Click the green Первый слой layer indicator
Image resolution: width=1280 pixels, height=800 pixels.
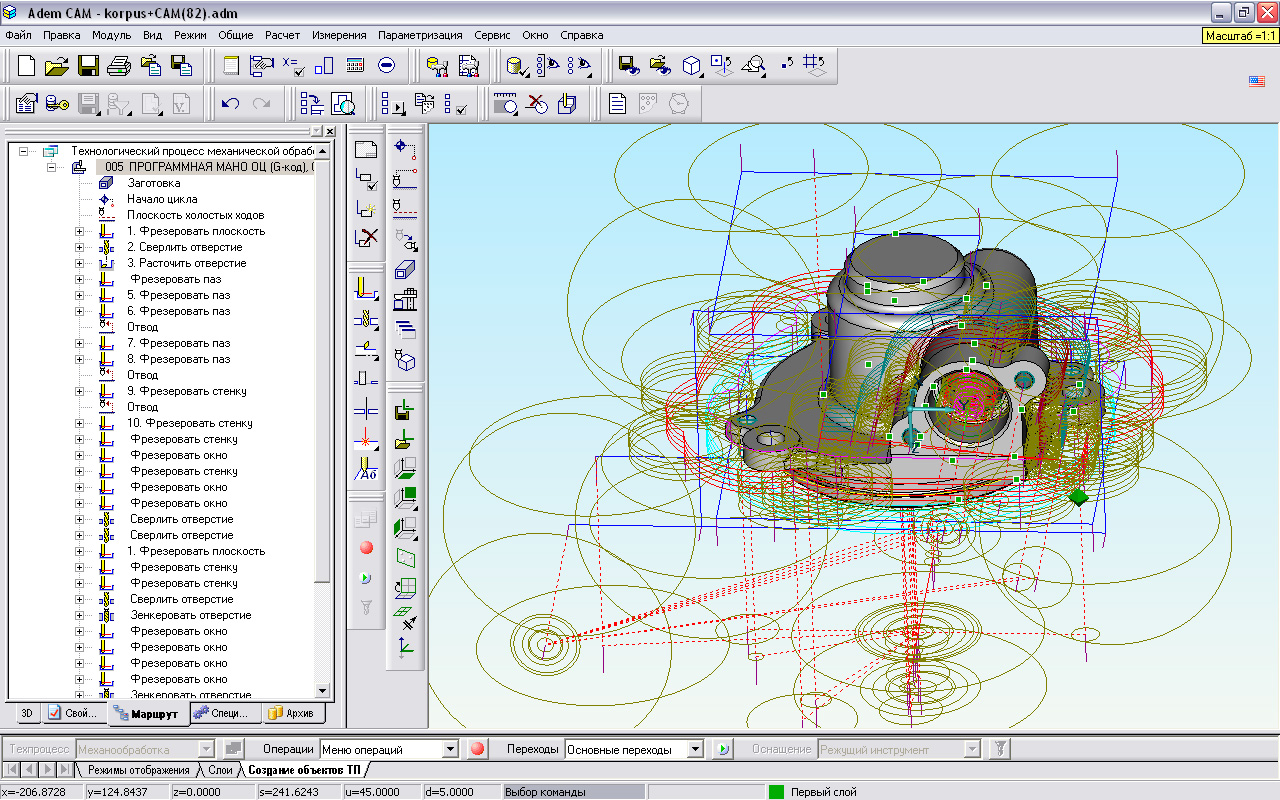click(x=776, y=792)
